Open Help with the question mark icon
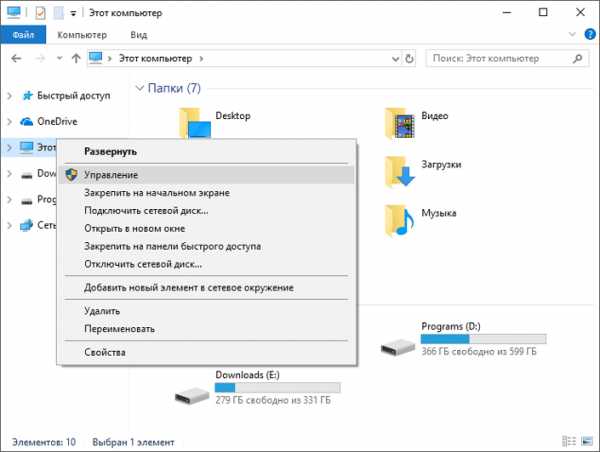Screen dimensions: 600x452 coord(590,34)
